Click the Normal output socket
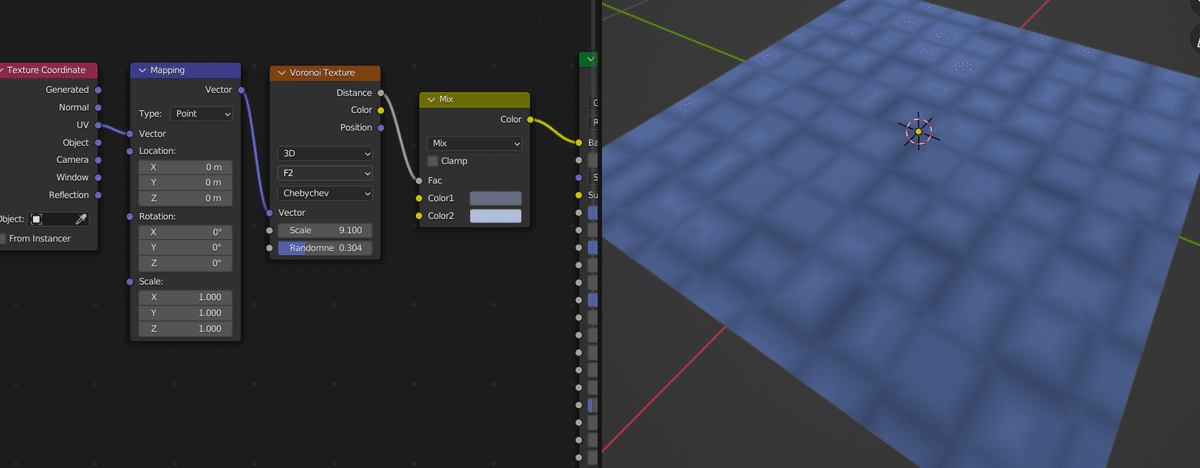This screenshot has width=1200, height=468. pos(98,107)
